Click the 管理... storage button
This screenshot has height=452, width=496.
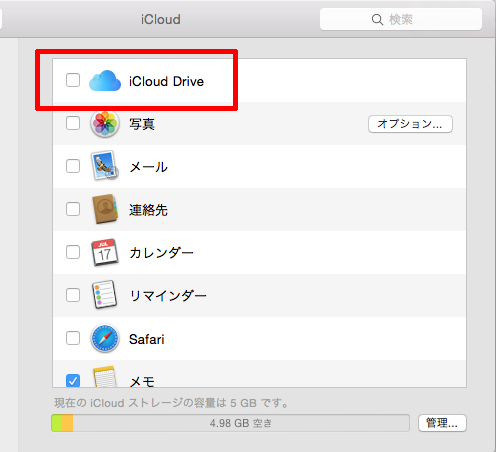[442, 423]
